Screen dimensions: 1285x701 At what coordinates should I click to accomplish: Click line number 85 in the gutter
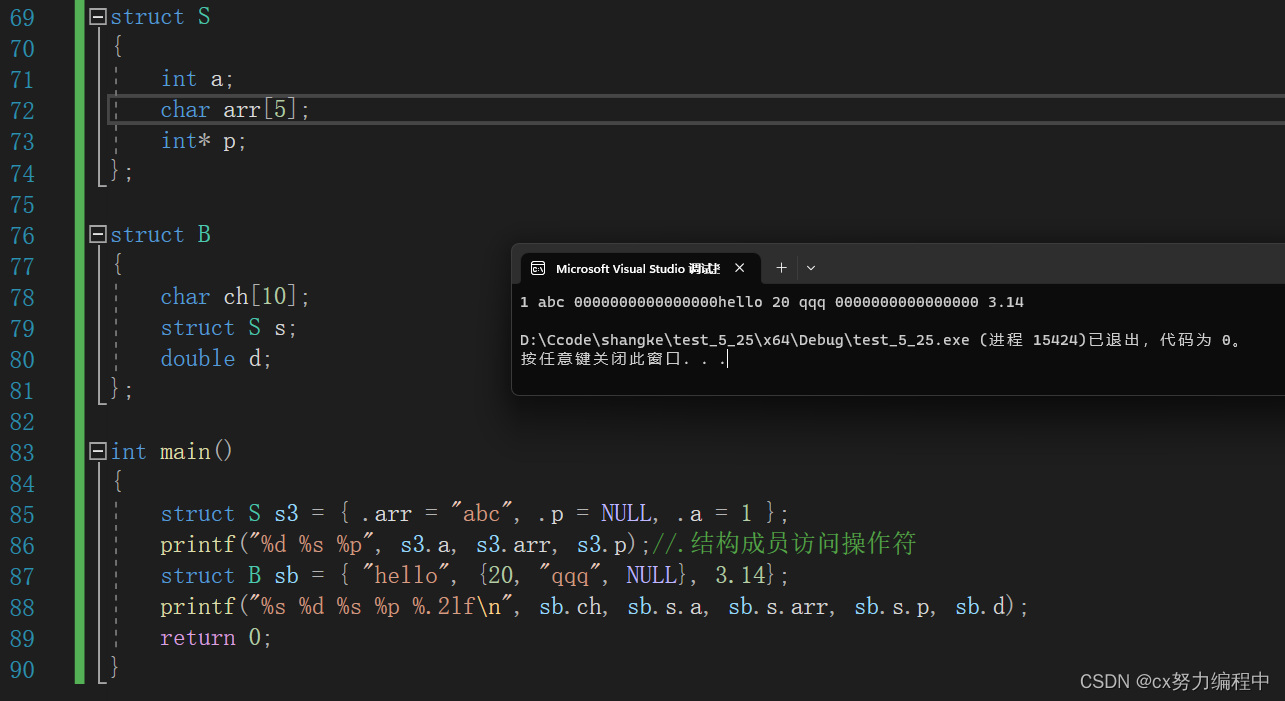point(22,514)
